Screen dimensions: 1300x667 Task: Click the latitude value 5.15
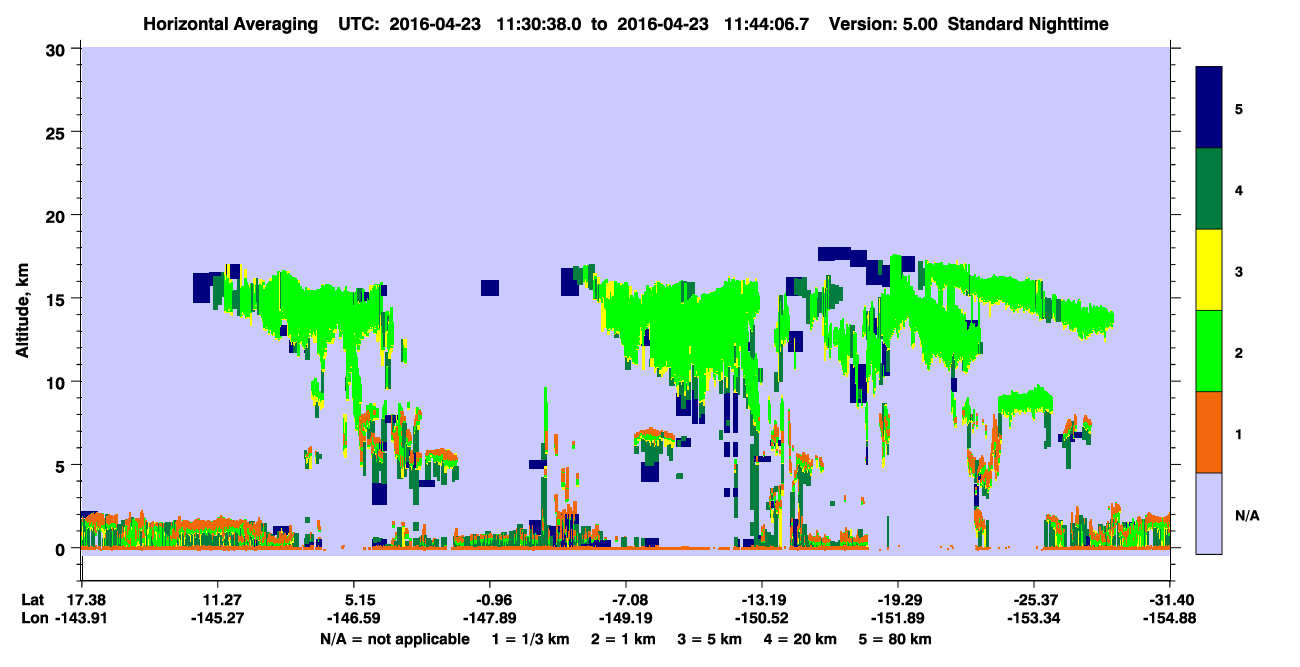point(353,600)
